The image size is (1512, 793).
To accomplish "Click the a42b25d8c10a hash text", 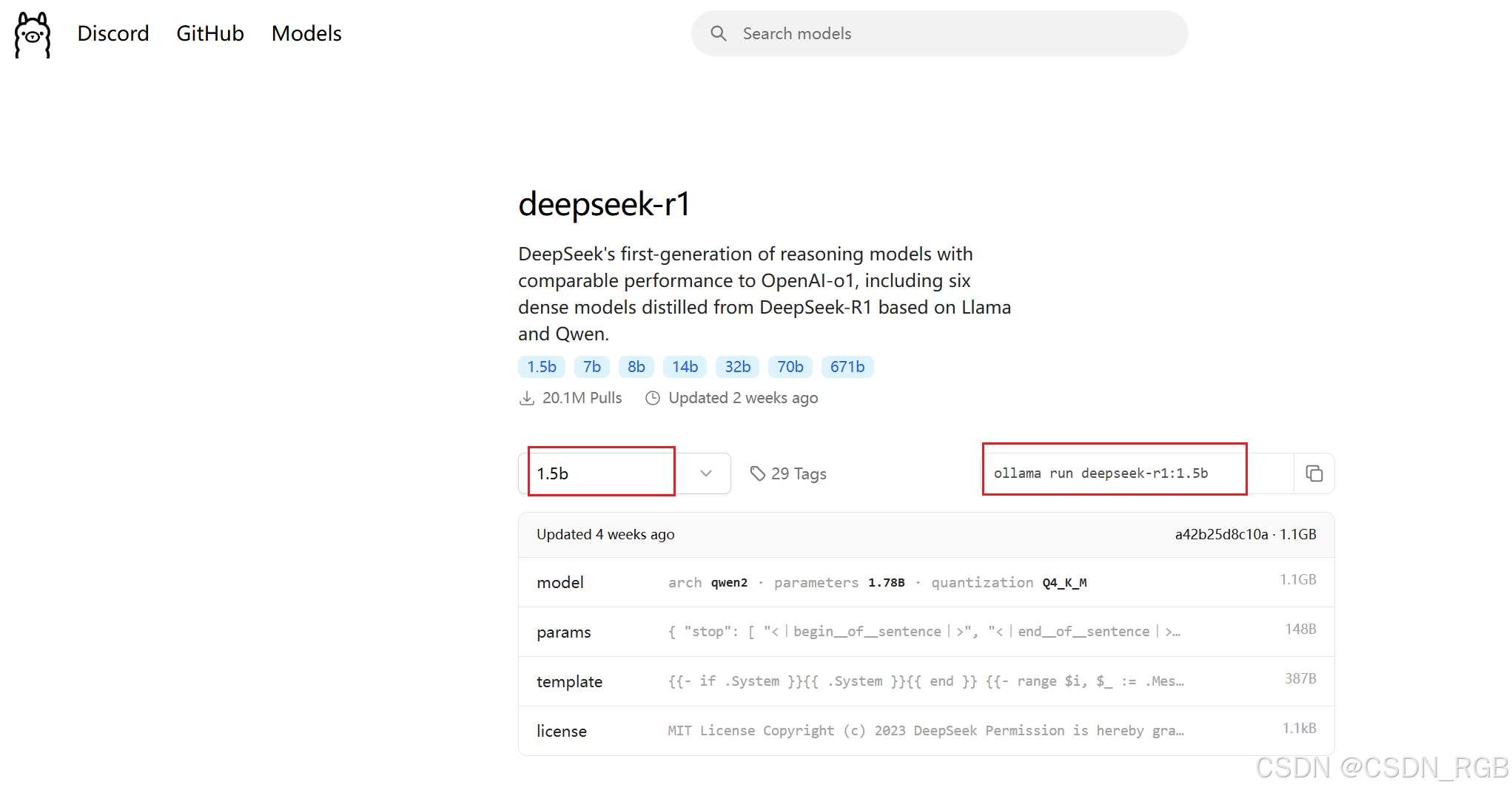I will click(x=1221, y=534).
